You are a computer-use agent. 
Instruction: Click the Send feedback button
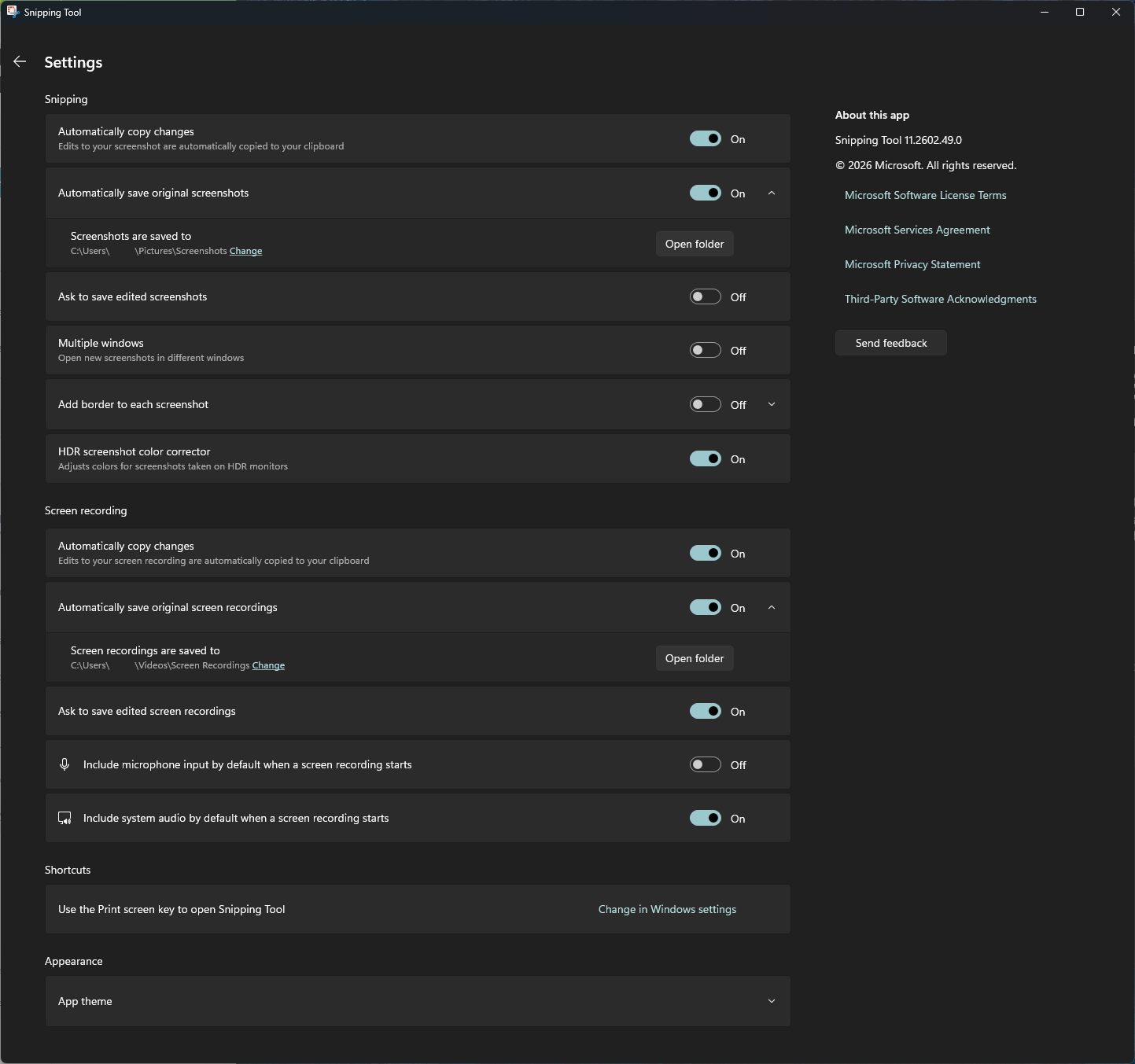pyautogui.click(x=891, y=343)
